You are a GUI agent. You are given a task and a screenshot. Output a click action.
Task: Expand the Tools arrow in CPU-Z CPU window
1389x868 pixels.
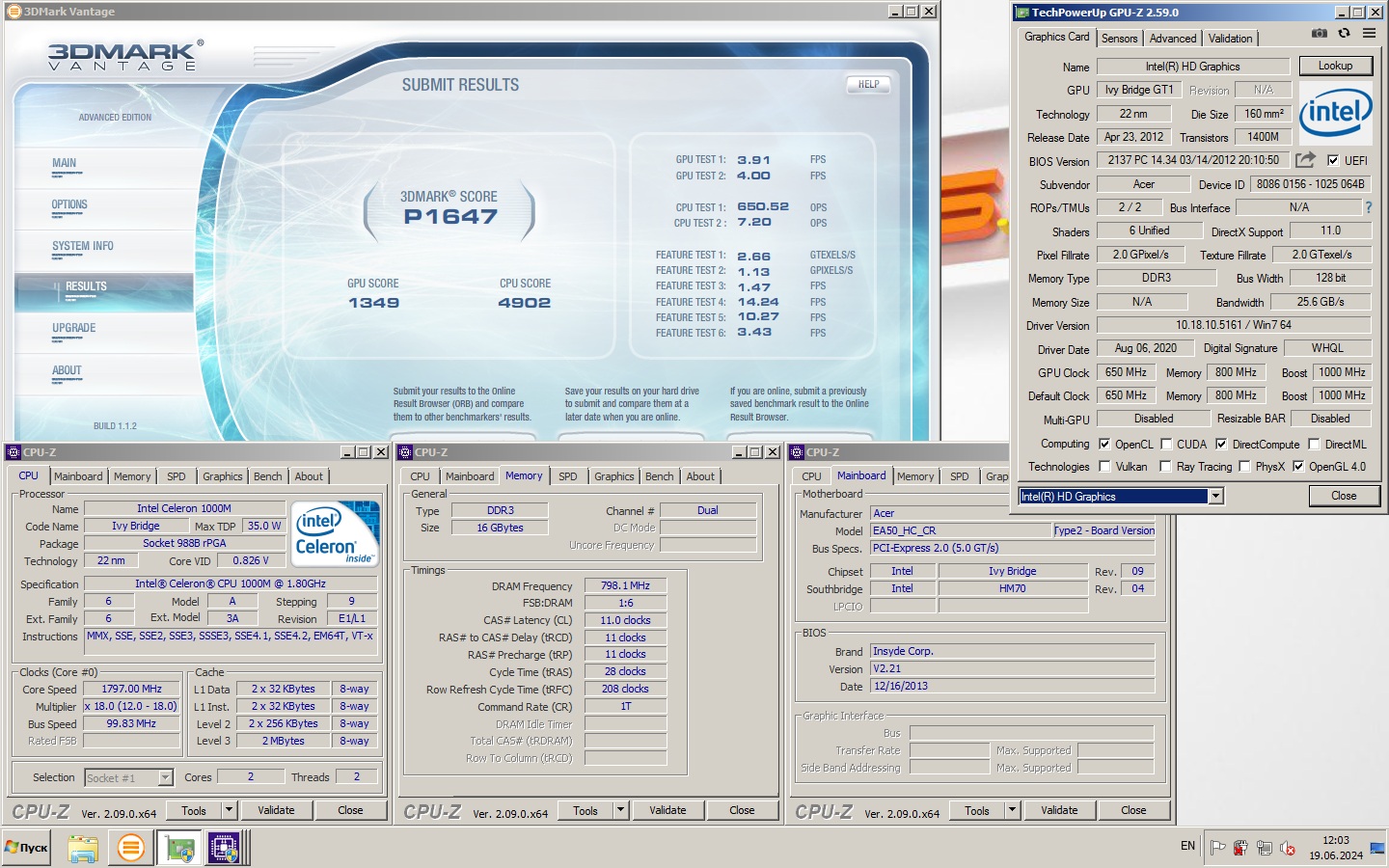point(229,810)
